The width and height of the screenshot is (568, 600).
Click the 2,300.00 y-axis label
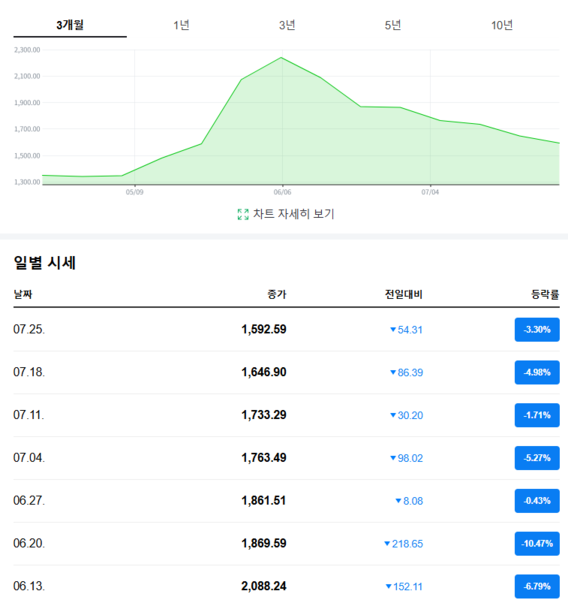coord(27,50)
